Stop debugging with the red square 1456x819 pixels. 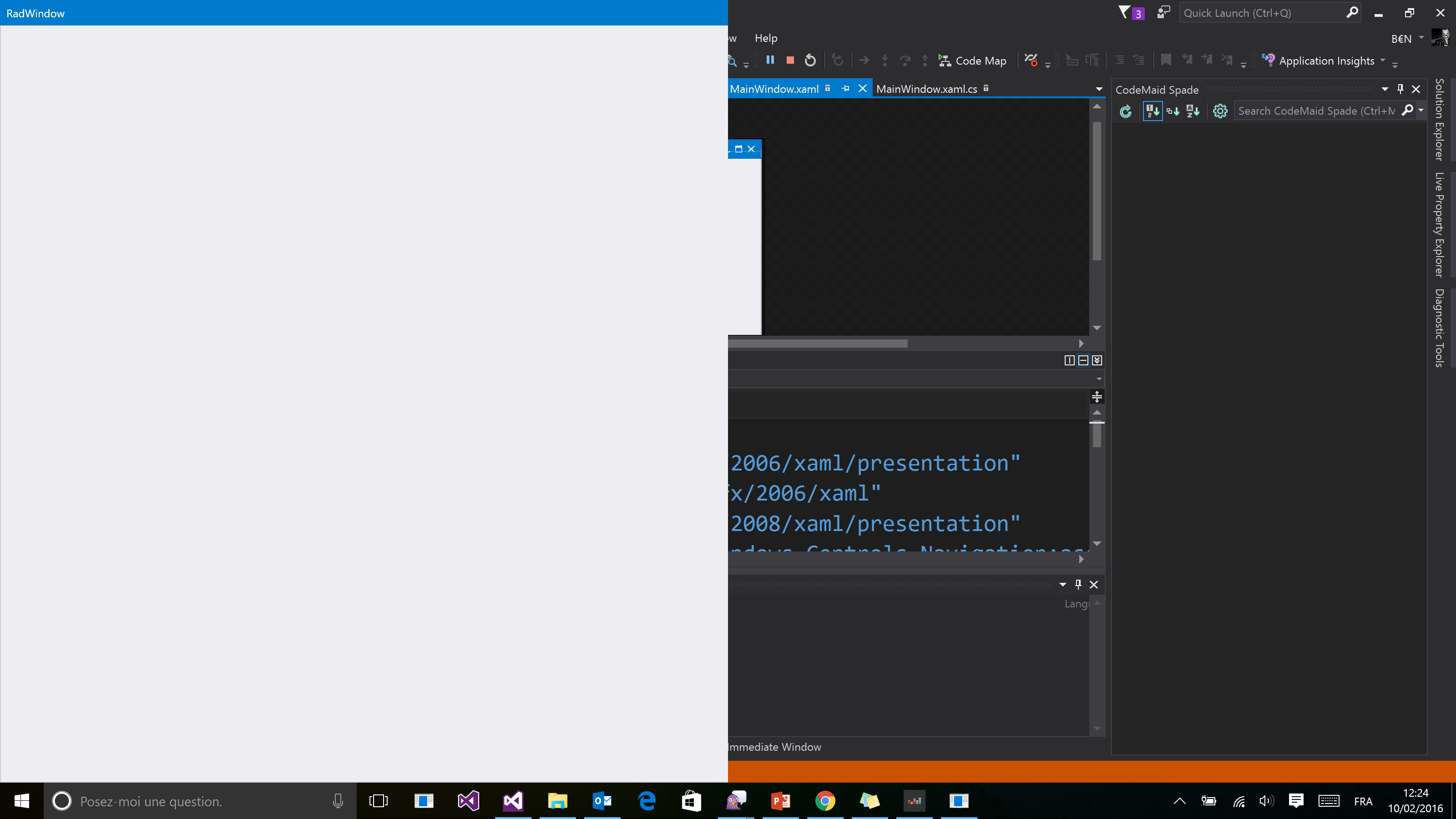tap(790, 60)
